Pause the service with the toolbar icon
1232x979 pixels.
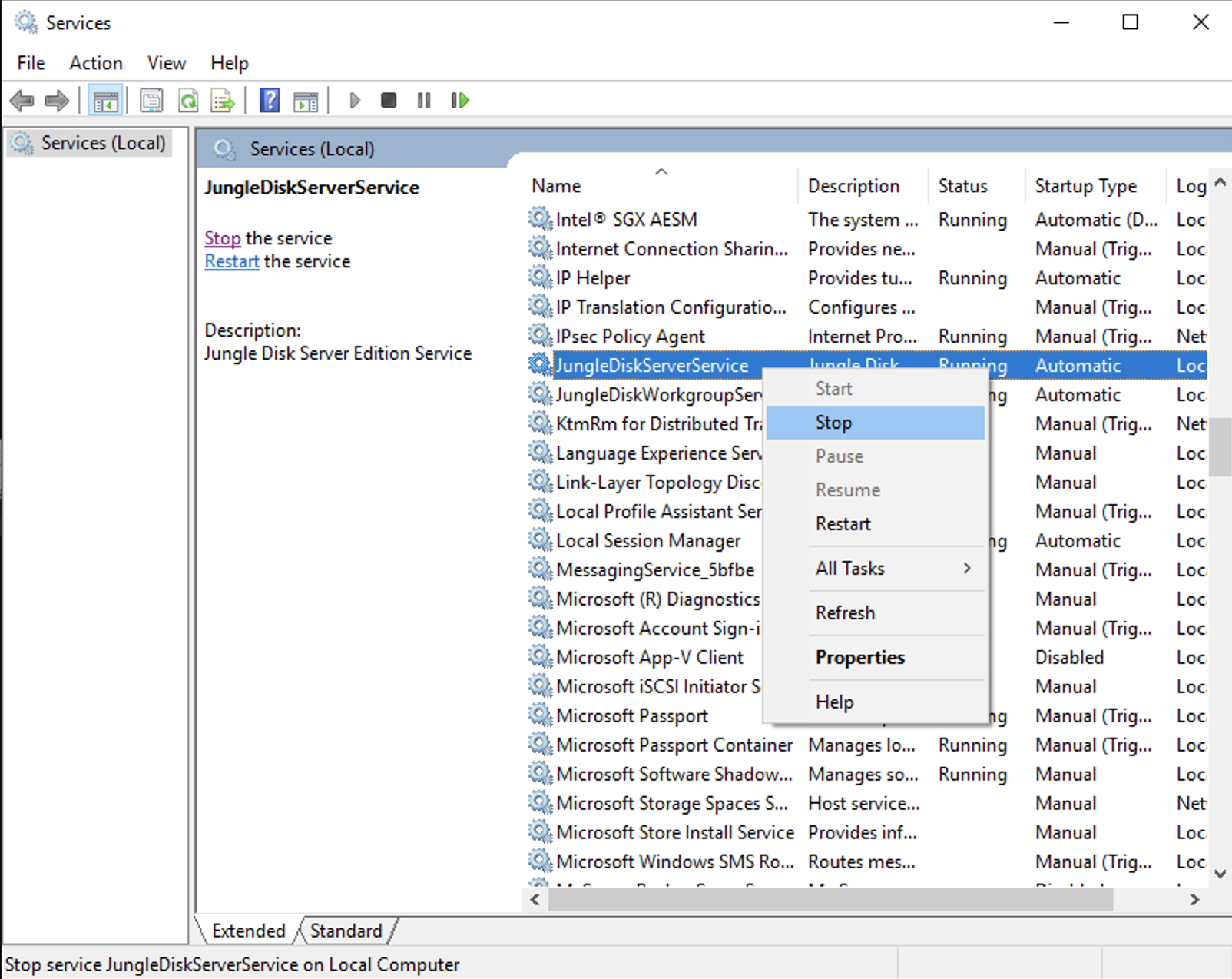pos(423,100)
